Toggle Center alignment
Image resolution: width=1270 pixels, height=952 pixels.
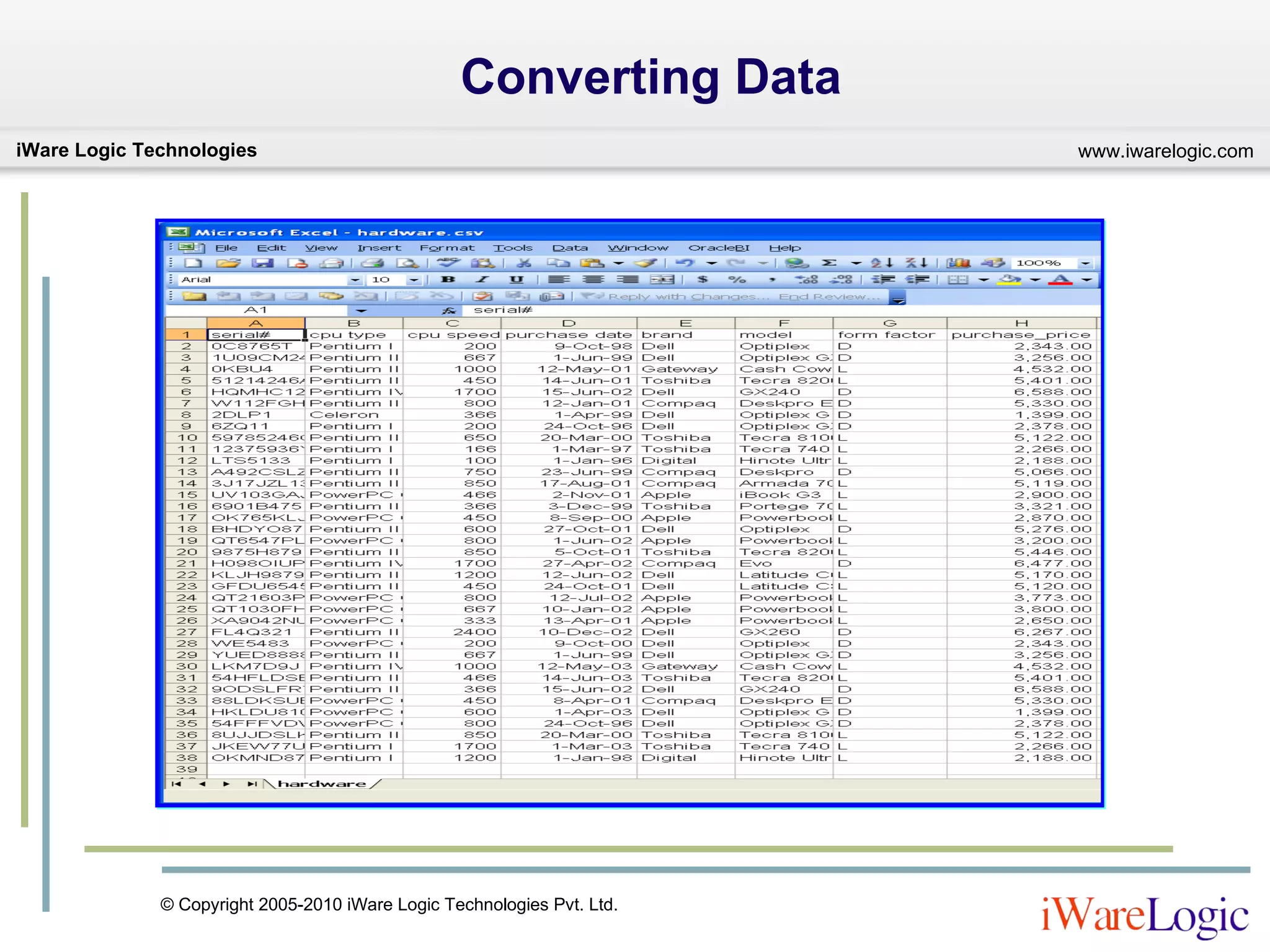coord(593,280)
